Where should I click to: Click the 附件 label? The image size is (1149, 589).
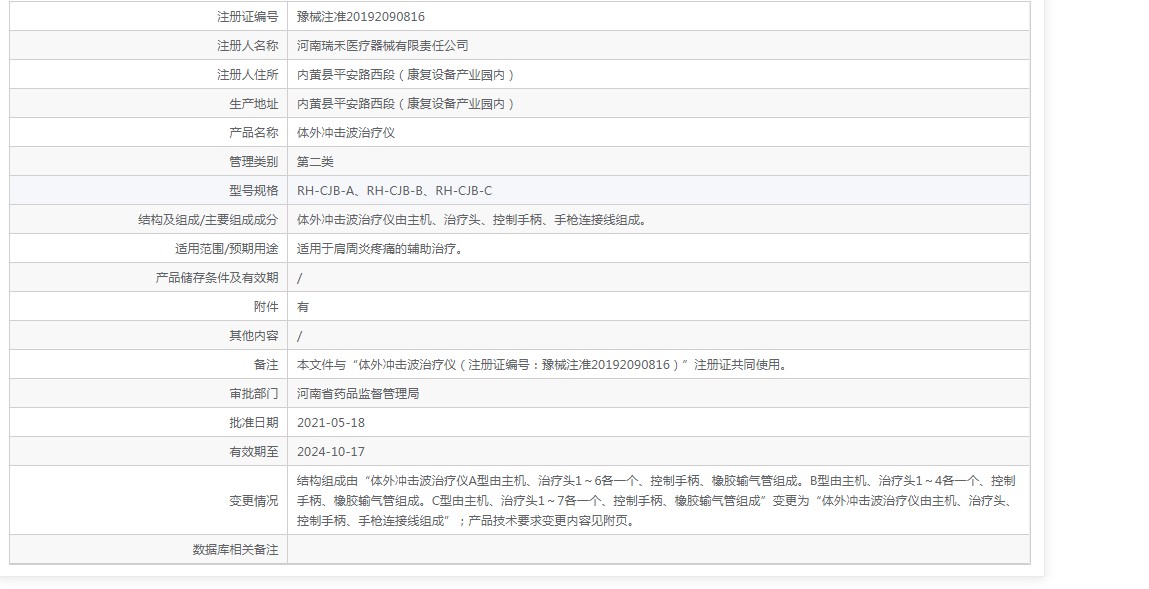tap(266, 307)
